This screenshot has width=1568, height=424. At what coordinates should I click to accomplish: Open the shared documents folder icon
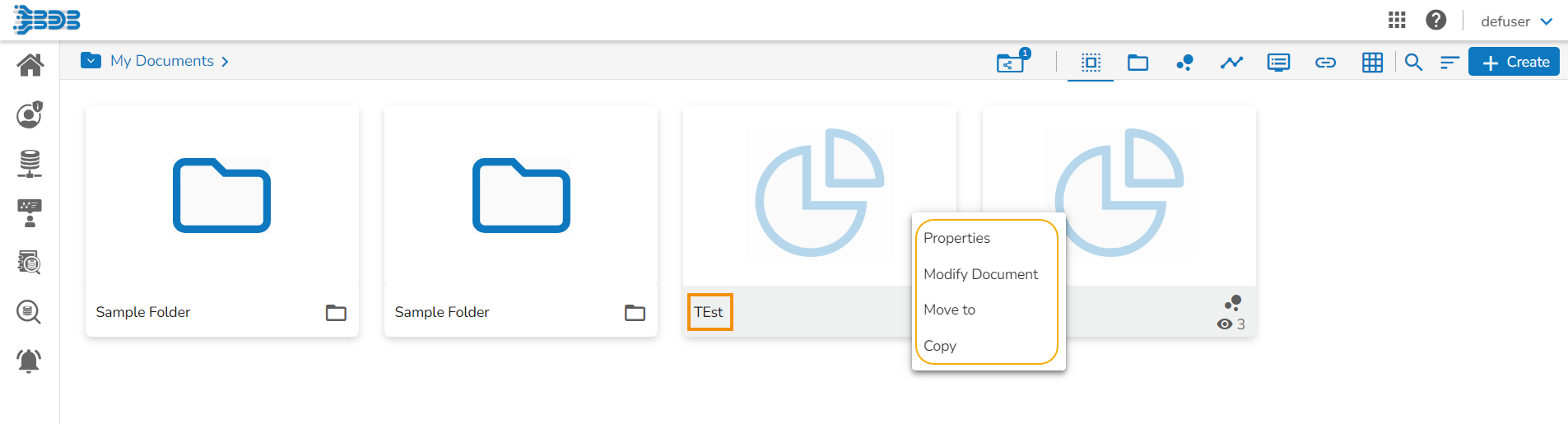[1011, 63]
